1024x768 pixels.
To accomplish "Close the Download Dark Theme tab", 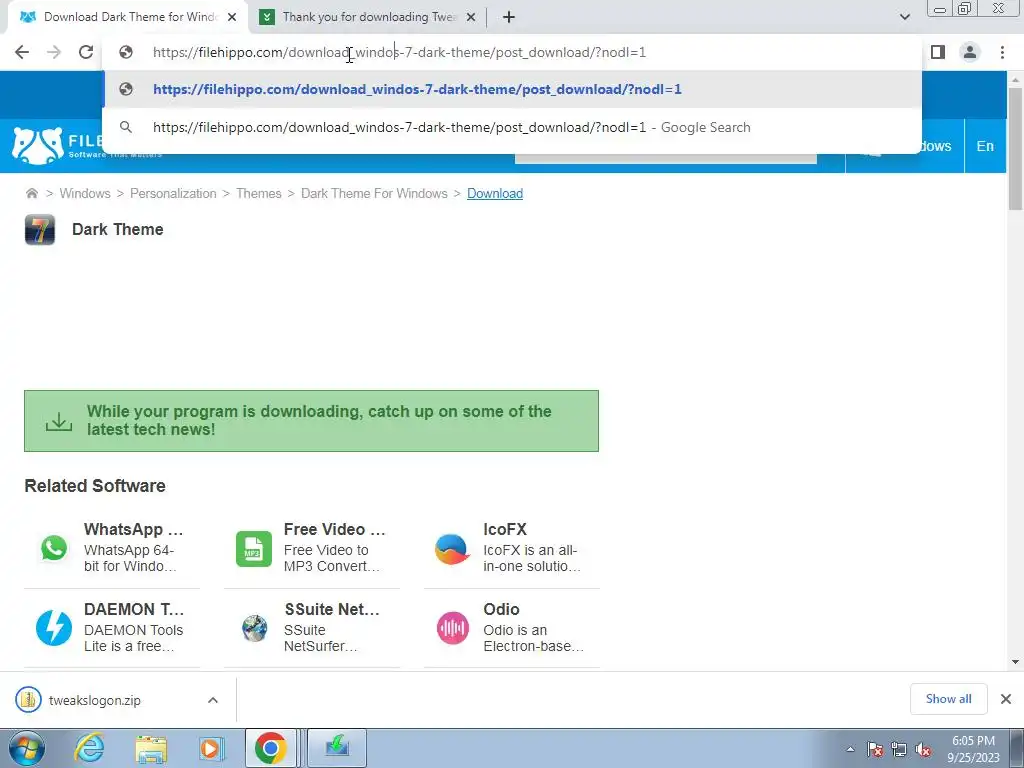I will [x=232, y=17].
